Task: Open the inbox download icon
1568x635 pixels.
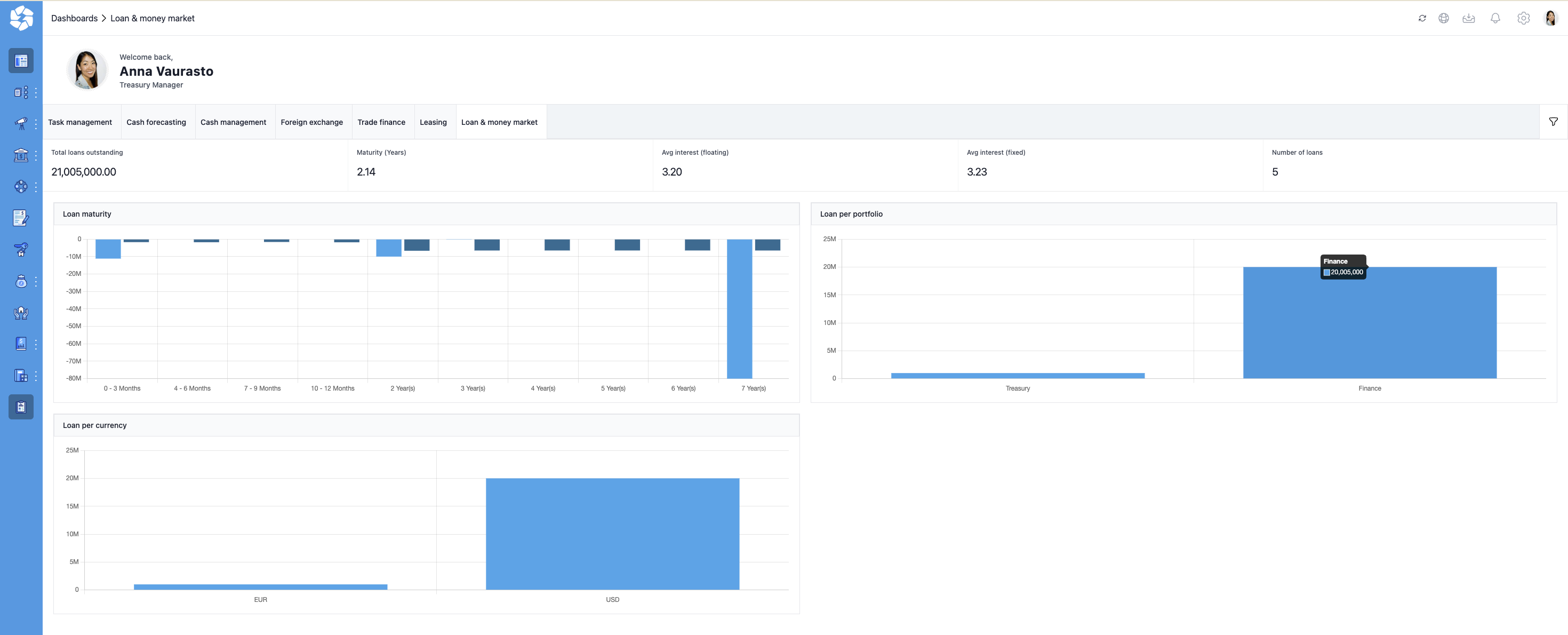Action: pos(1469,18)
